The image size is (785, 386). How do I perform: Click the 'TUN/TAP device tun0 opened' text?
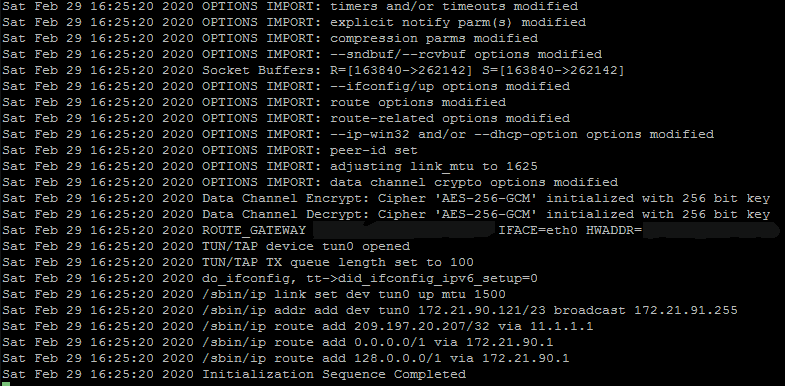click(306, 246)
